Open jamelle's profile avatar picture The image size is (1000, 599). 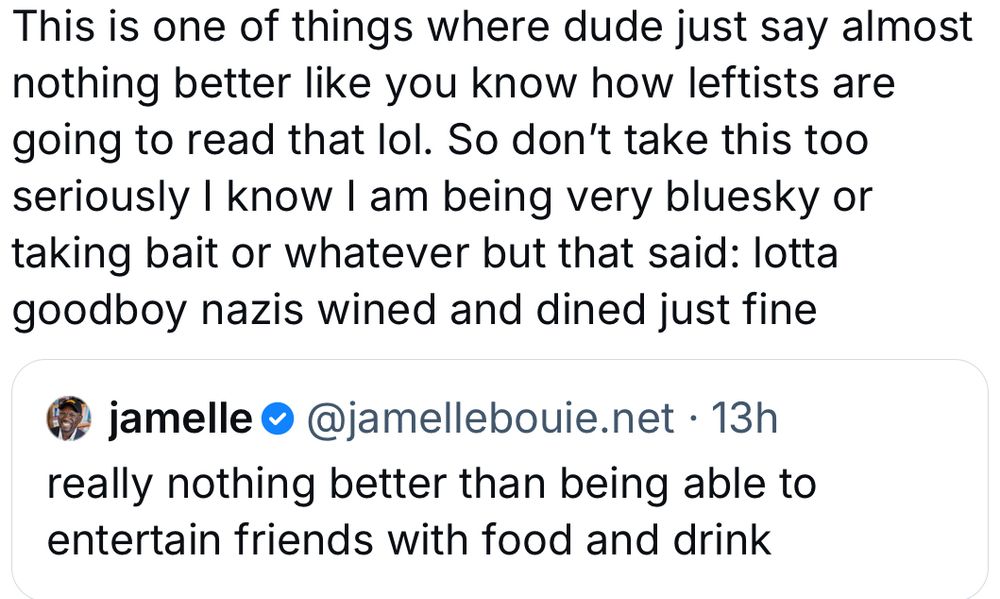click(x=69, y=418)
